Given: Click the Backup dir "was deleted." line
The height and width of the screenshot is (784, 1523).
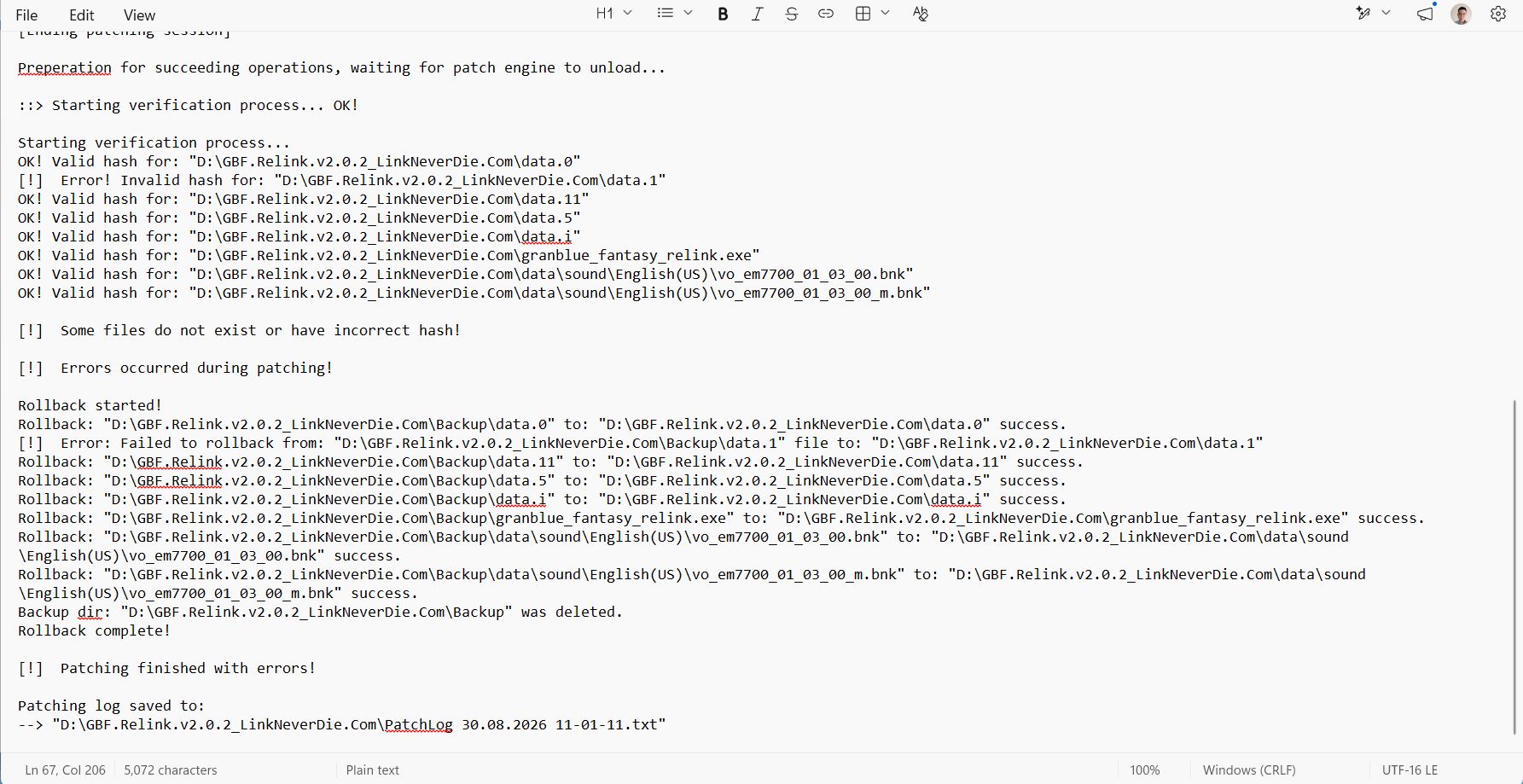Looking at the screenshot, I should click(x=321, y=612).
